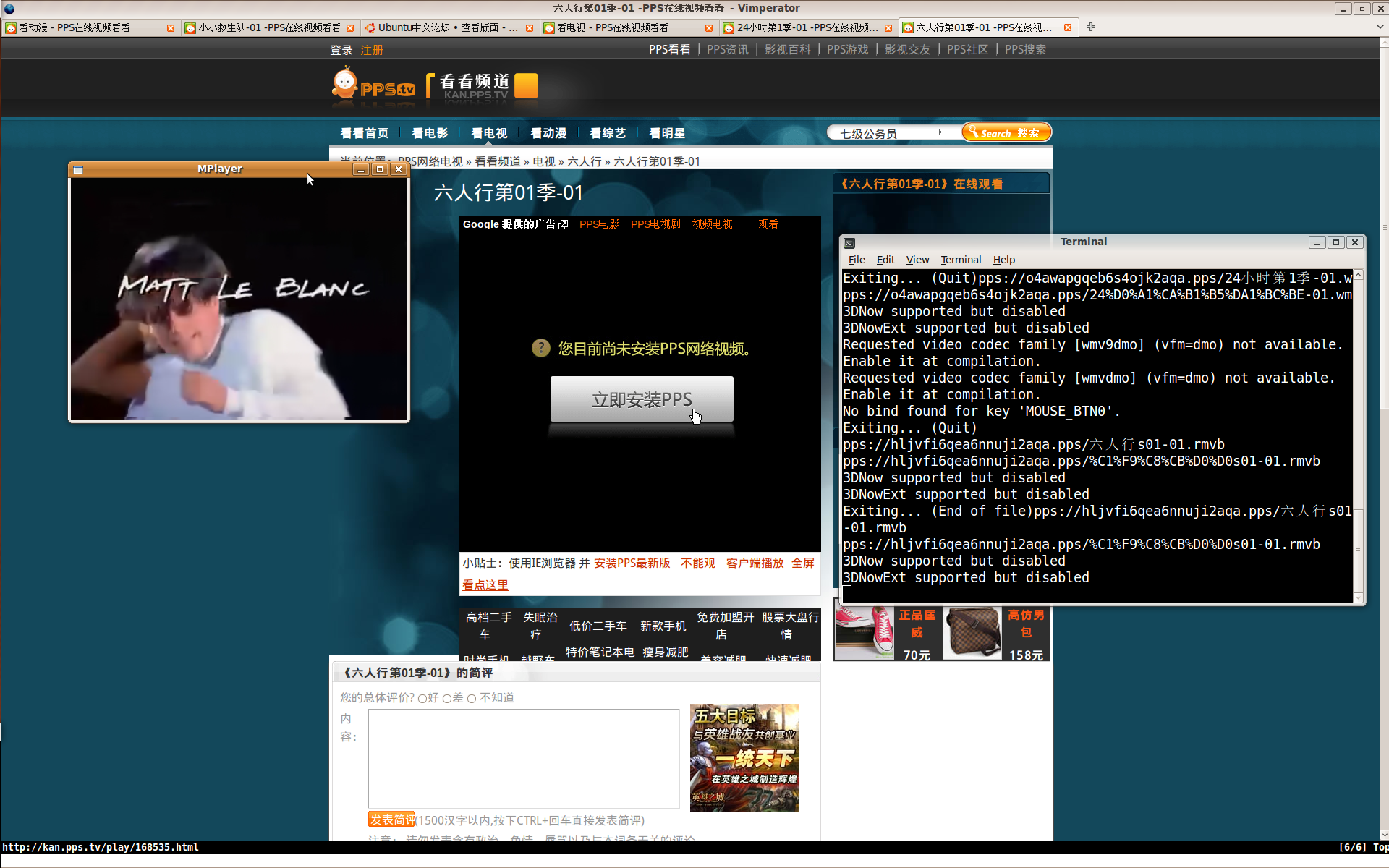Go to 看动漫 menu item

pos(548,133)
